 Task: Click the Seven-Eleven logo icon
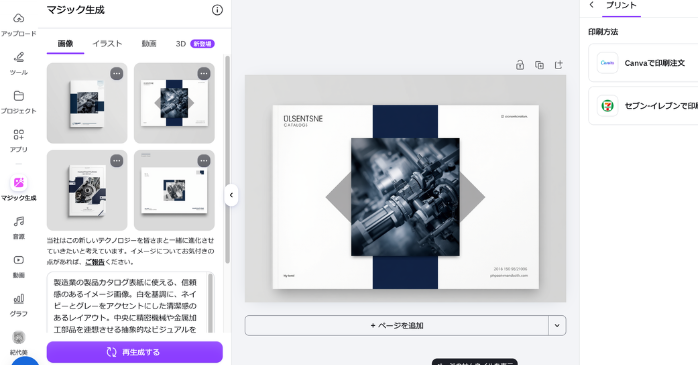(608, 106)
